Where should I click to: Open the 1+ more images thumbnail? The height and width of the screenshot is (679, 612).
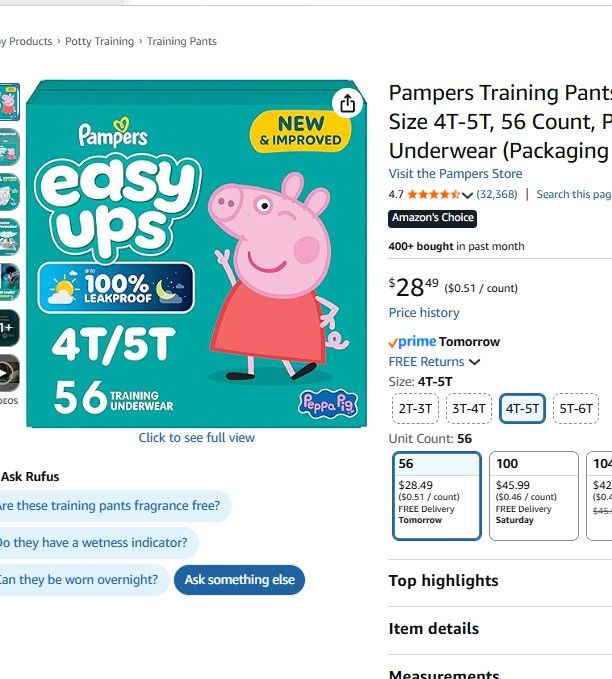click(9, 328)
